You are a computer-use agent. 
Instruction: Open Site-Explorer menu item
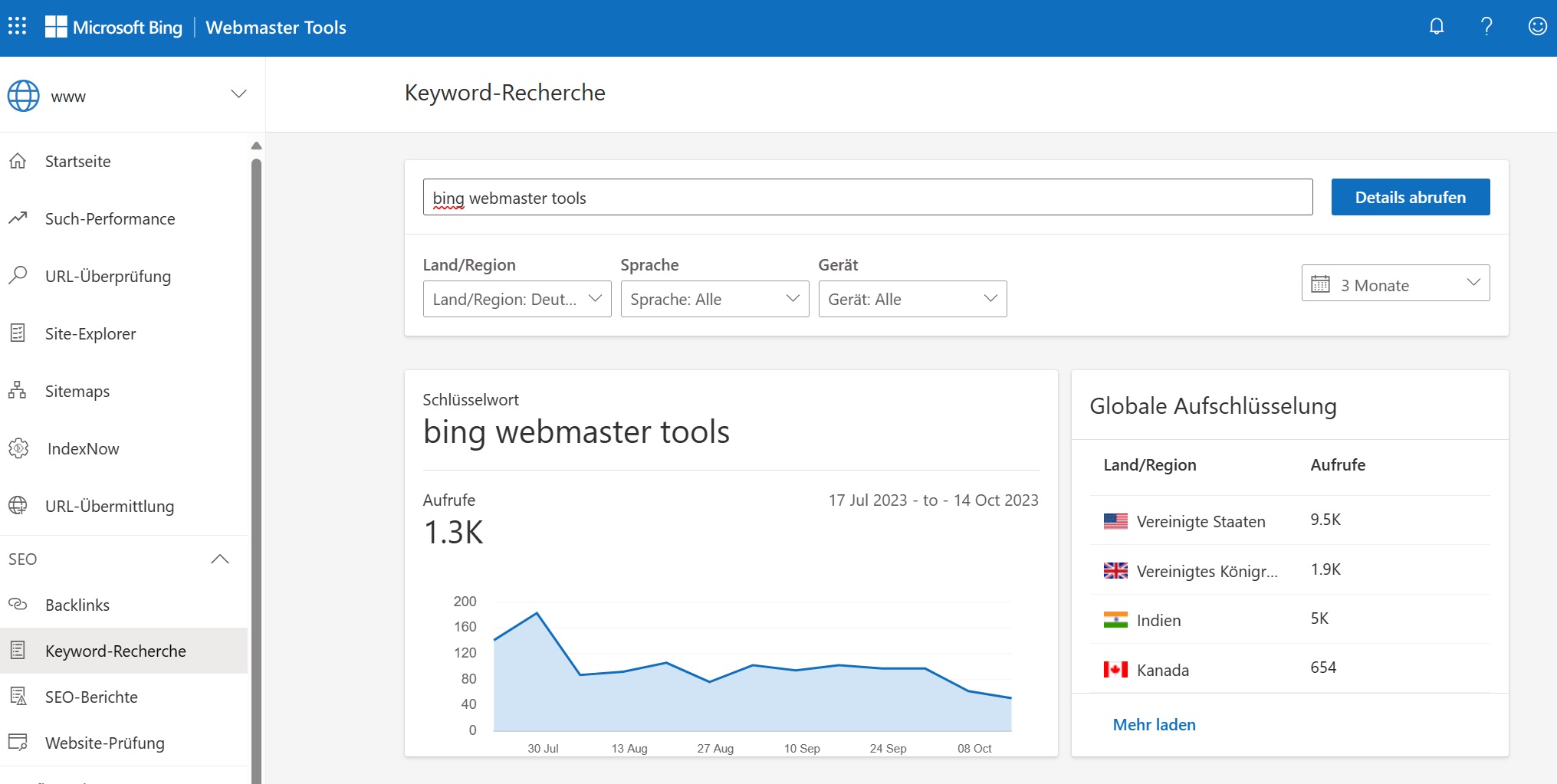tap(123, 333)
